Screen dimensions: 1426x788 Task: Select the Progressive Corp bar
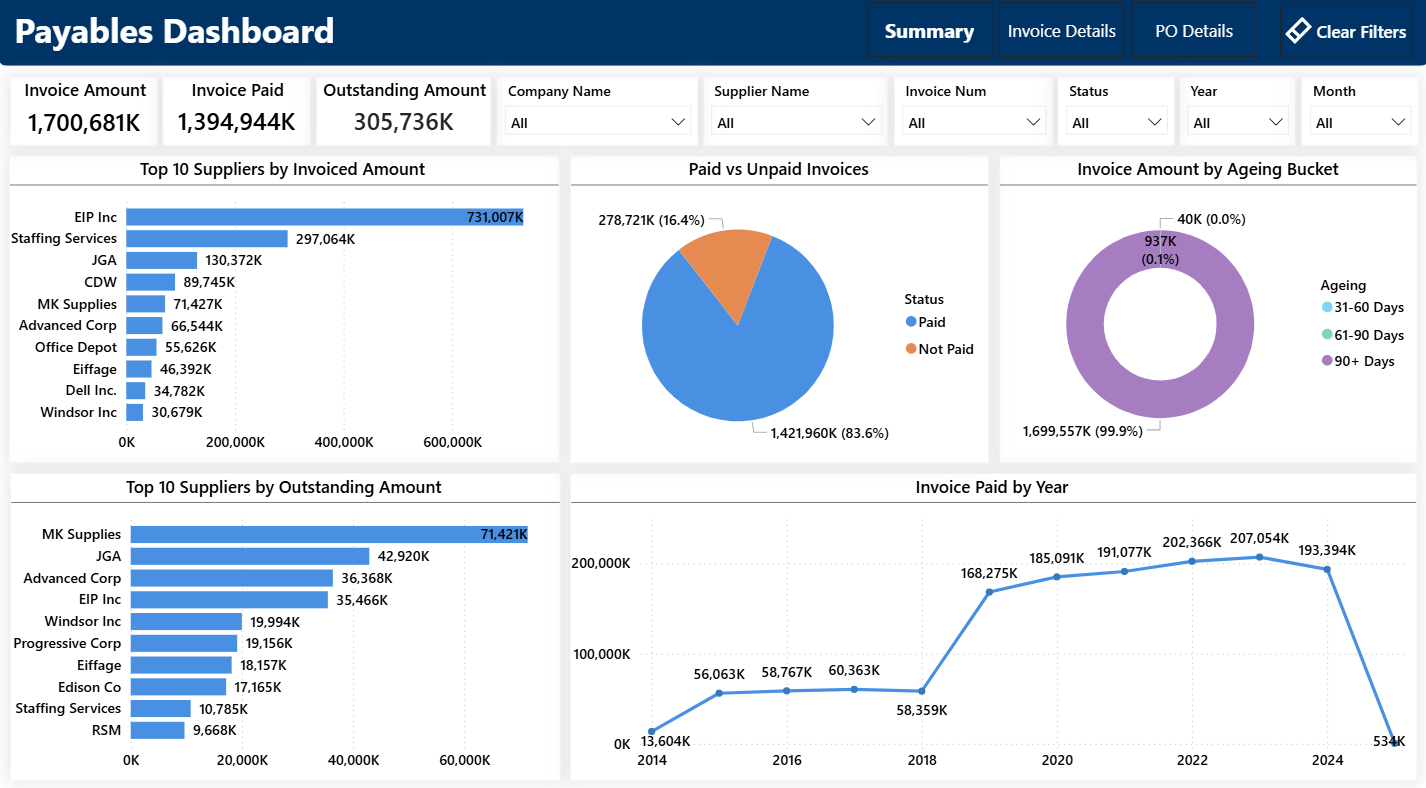(x=184, y=643)
